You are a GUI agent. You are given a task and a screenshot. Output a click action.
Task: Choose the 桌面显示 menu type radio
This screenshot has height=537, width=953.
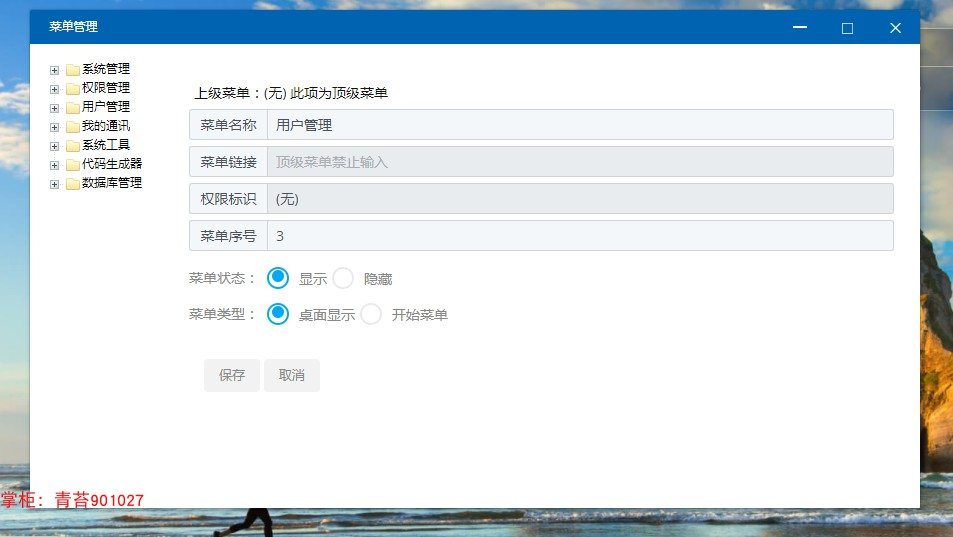coord(278,314)
